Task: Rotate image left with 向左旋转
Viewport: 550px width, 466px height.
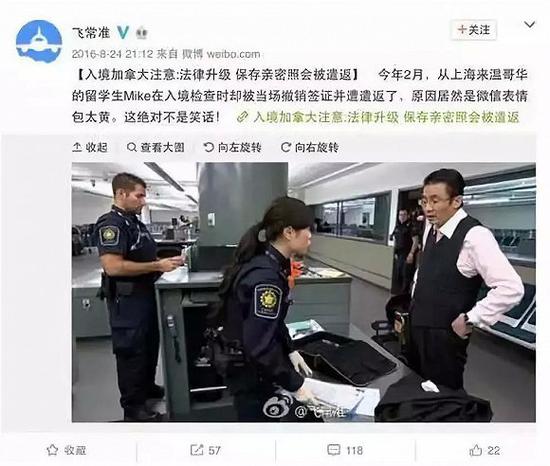Action: coord(233,147)
